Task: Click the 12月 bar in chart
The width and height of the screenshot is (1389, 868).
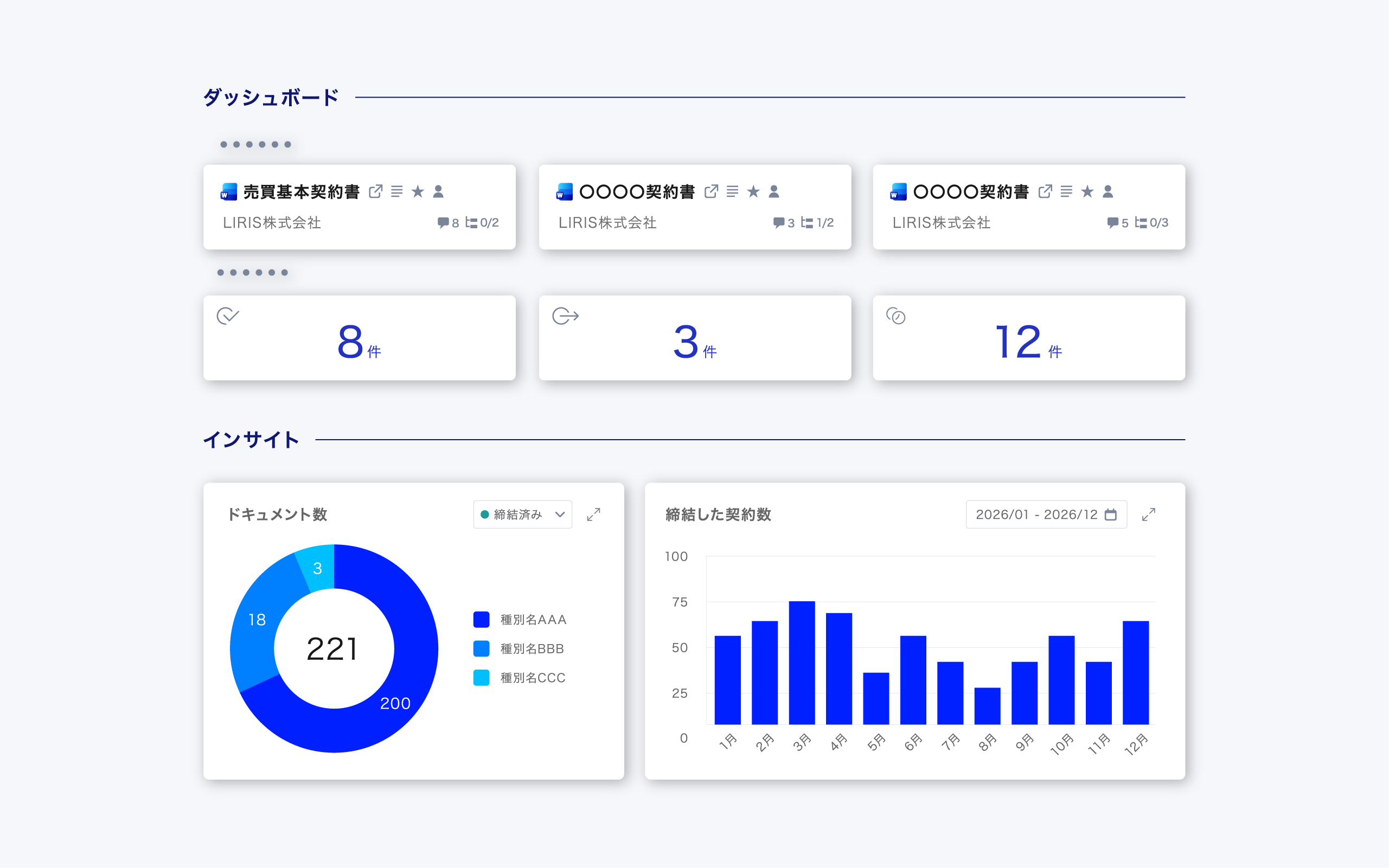Action: (x=1136, y=672)
